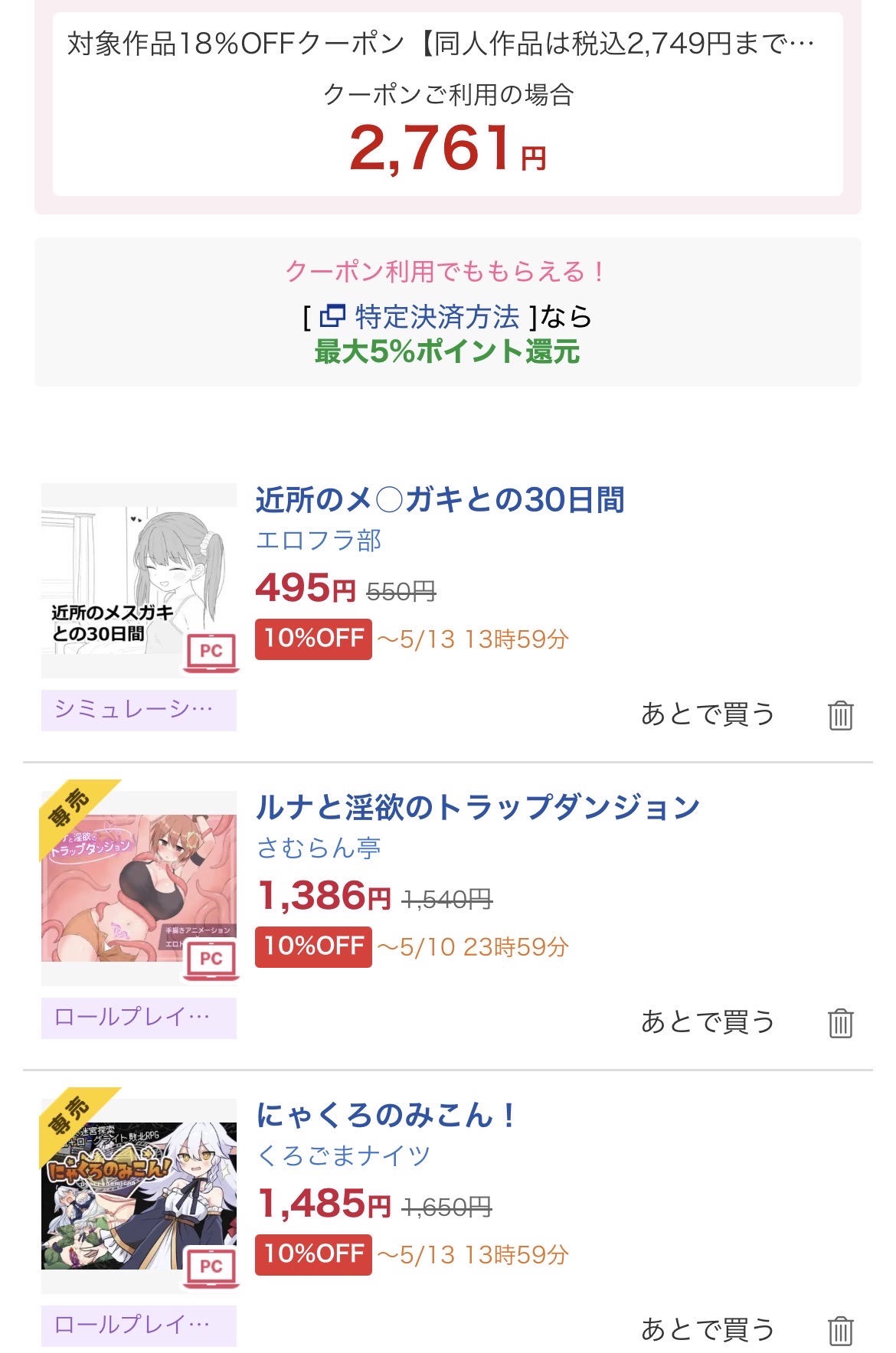The image size is (896, 1353).
Task: Remove にゃくろのみこん！ using trash icon
Action: coord(840,1331)
